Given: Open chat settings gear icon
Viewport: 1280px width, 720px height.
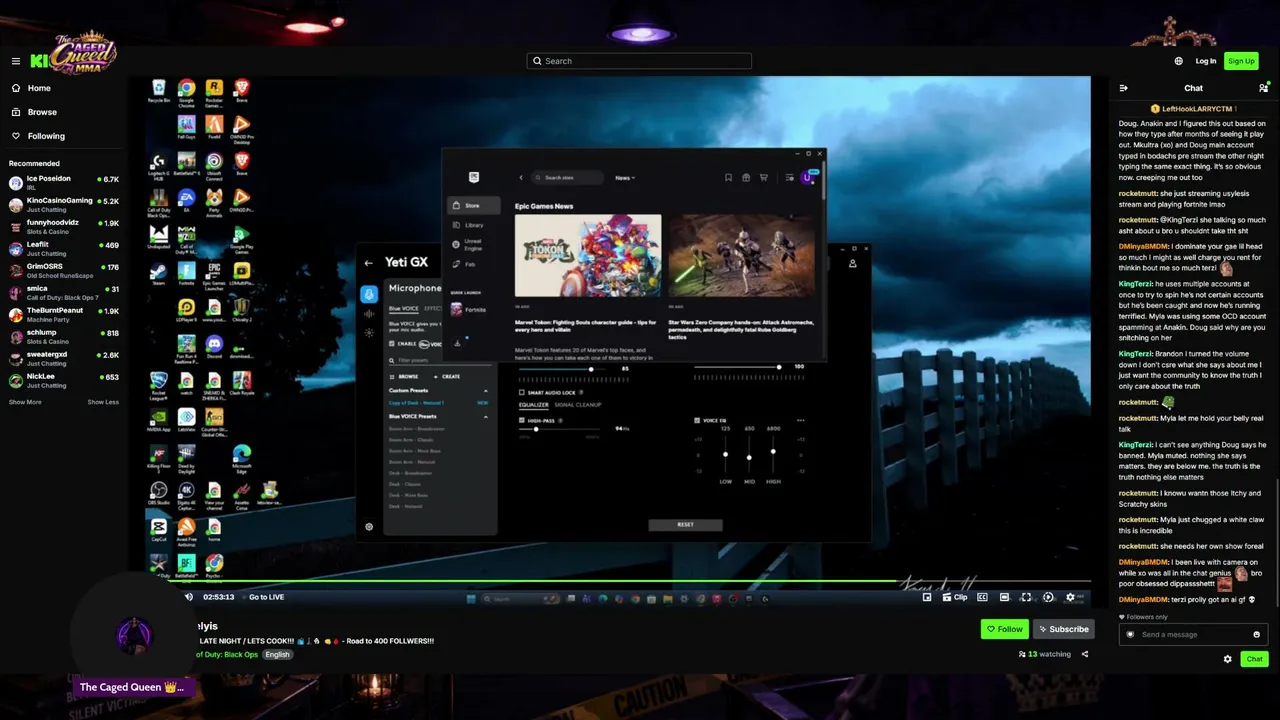Looking at the screenshot, I should click(1228, 659).
